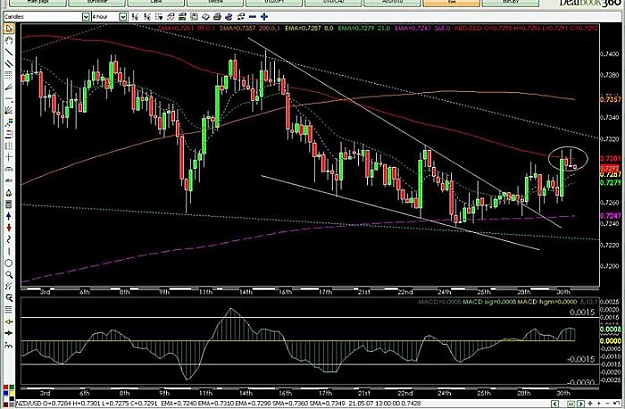
Task: Click the NZD/USD status bar quote text
Action: [217, 403]
